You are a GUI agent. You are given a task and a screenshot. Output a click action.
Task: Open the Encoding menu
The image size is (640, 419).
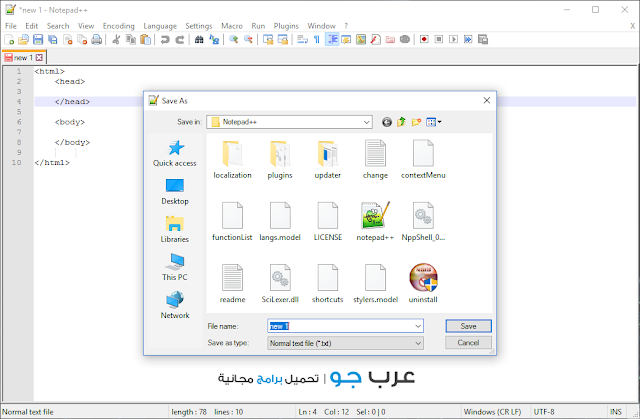pyautogui.click(x=118, y=26)
